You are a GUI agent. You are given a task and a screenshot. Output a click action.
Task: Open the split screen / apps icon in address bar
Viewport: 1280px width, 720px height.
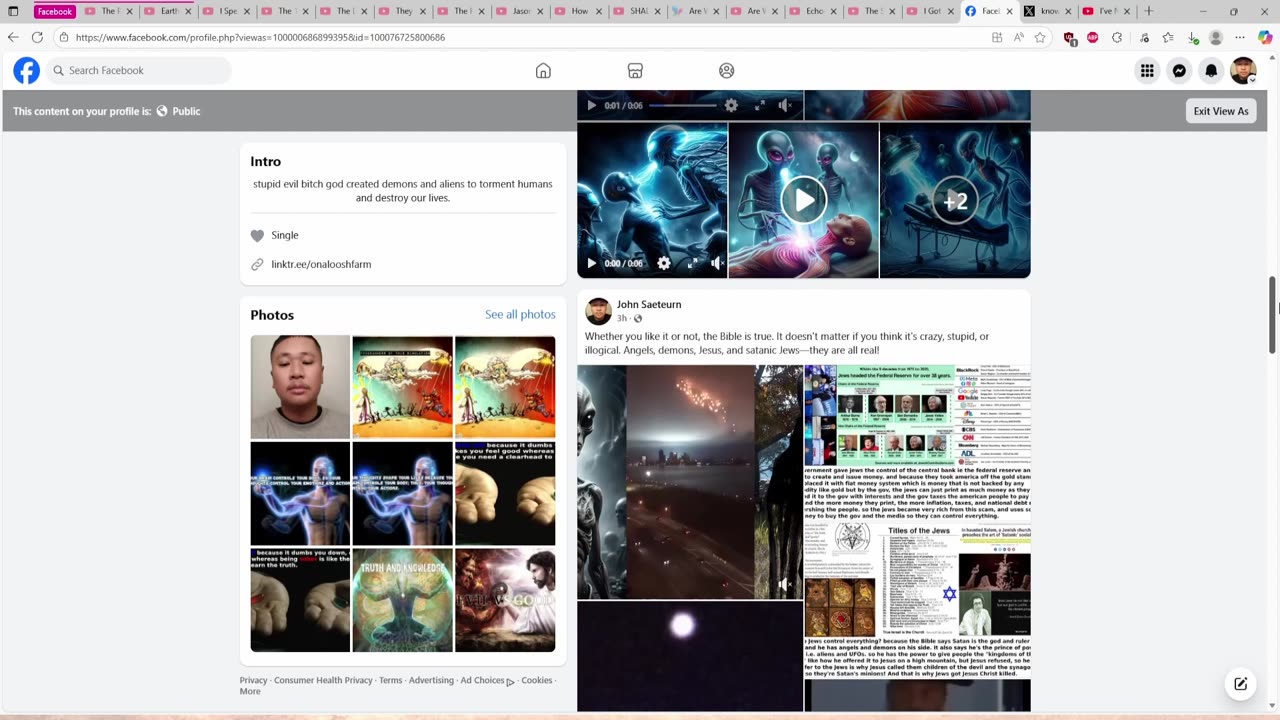coord(997,37)
